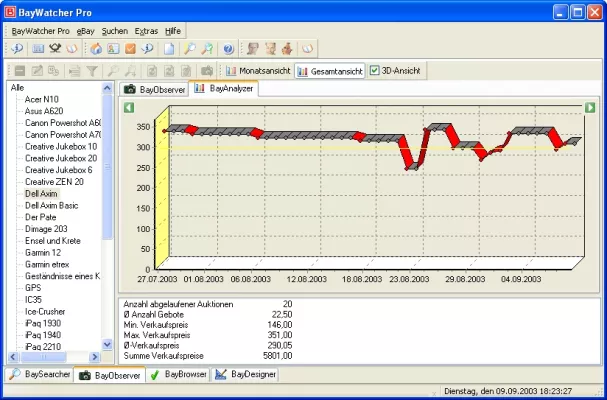Click the blank new document icon
The width and height of the screenshot is (607, 400).
tap(170, 48)
